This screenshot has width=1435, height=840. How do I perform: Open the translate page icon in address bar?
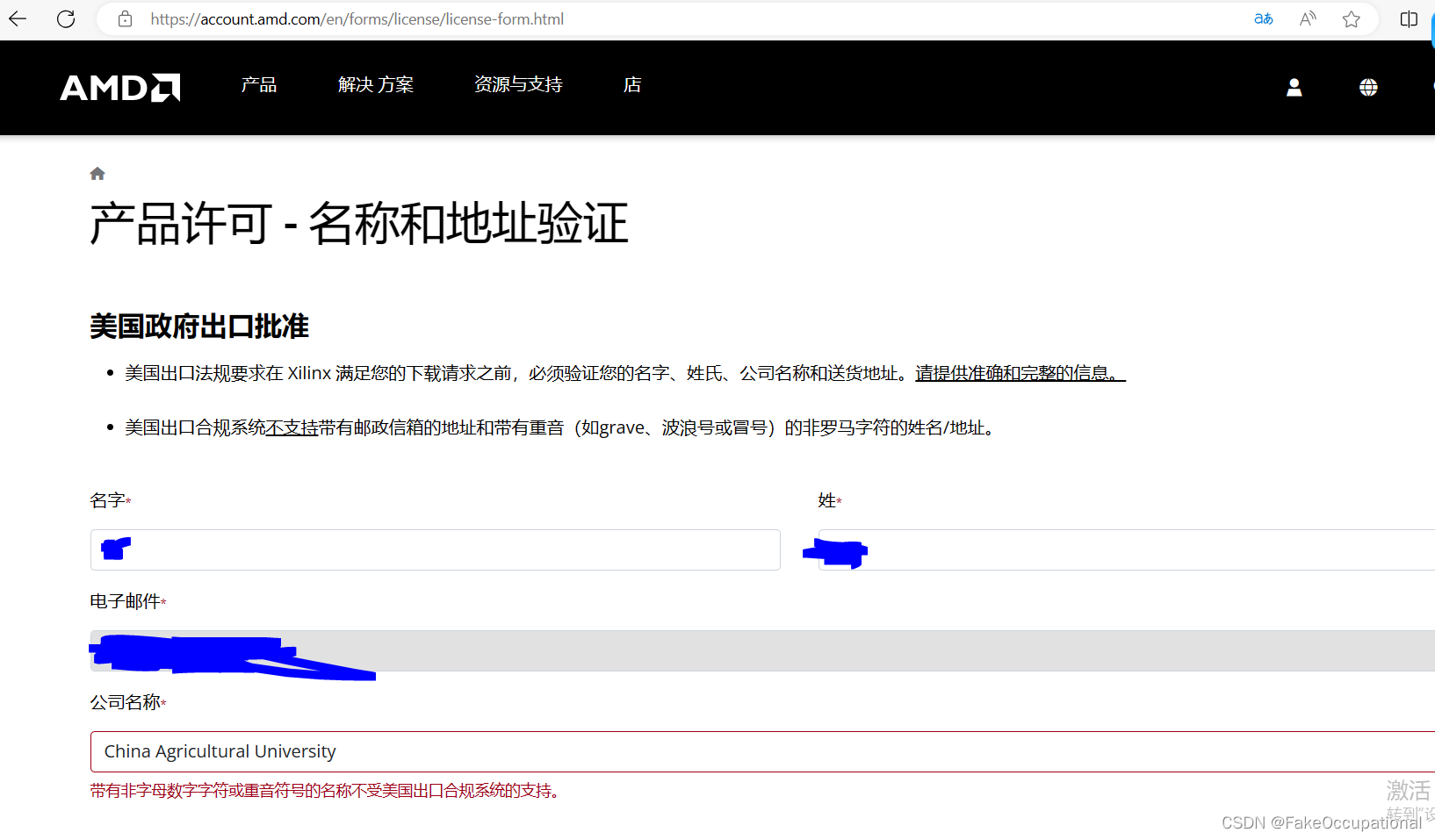pyautogui.click(x=1263, y=18)
